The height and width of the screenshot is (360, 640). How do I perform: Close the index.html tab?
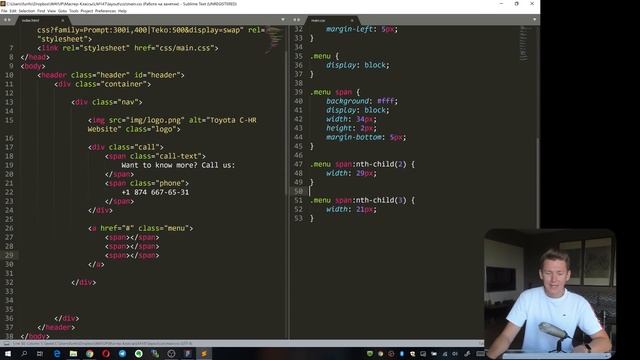coord(62,20)
